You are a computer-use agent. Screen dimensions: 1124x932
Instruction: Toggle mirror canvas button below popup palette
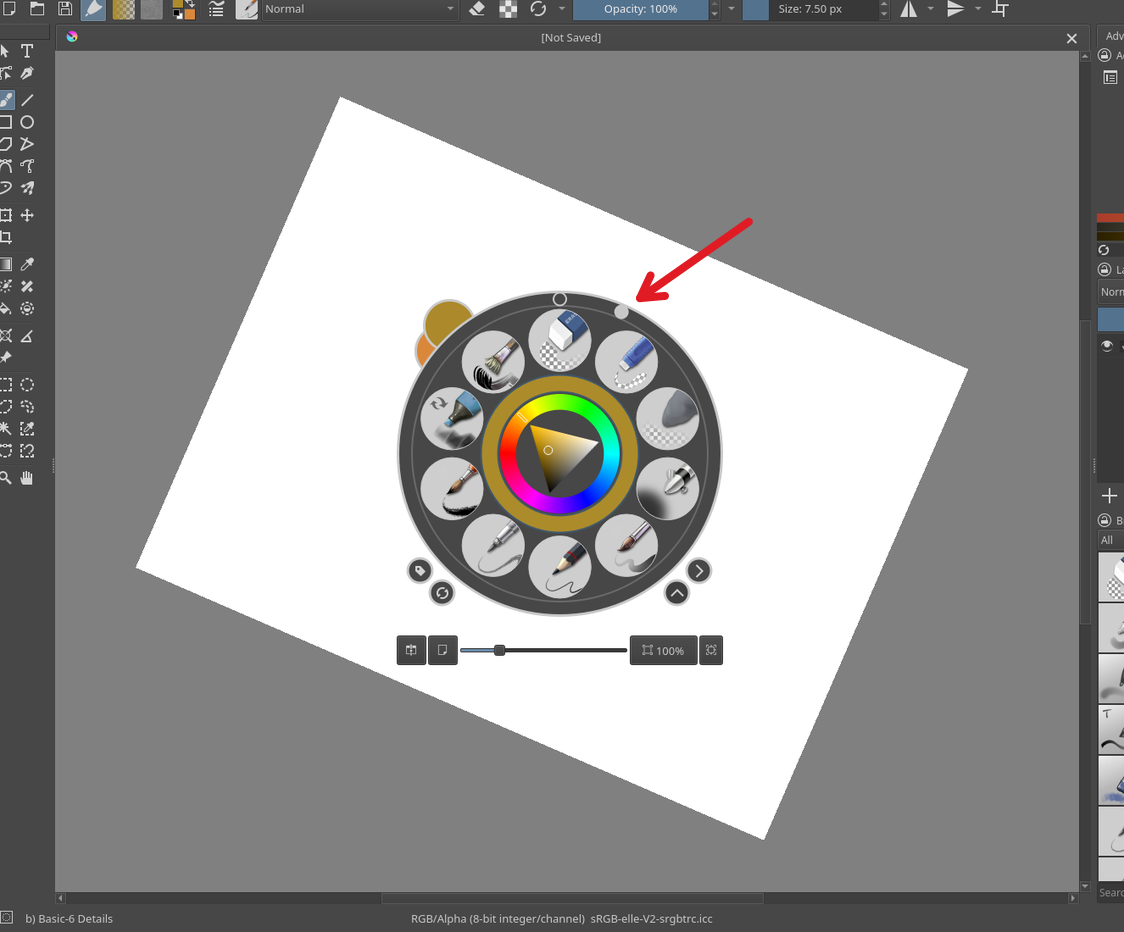pos(411,650)
